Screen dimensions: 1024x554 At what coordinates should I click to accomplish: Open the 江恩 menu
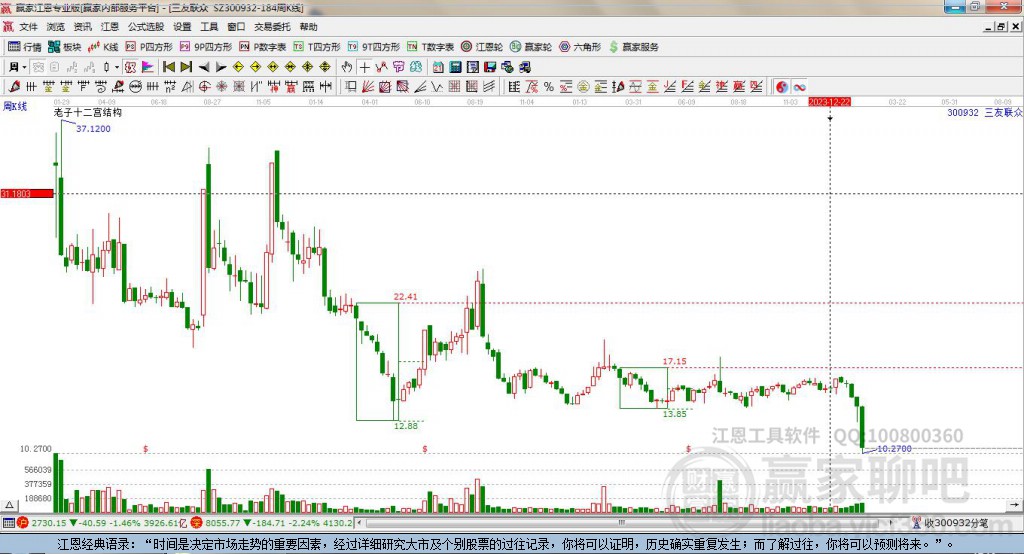tap(110, 27)
